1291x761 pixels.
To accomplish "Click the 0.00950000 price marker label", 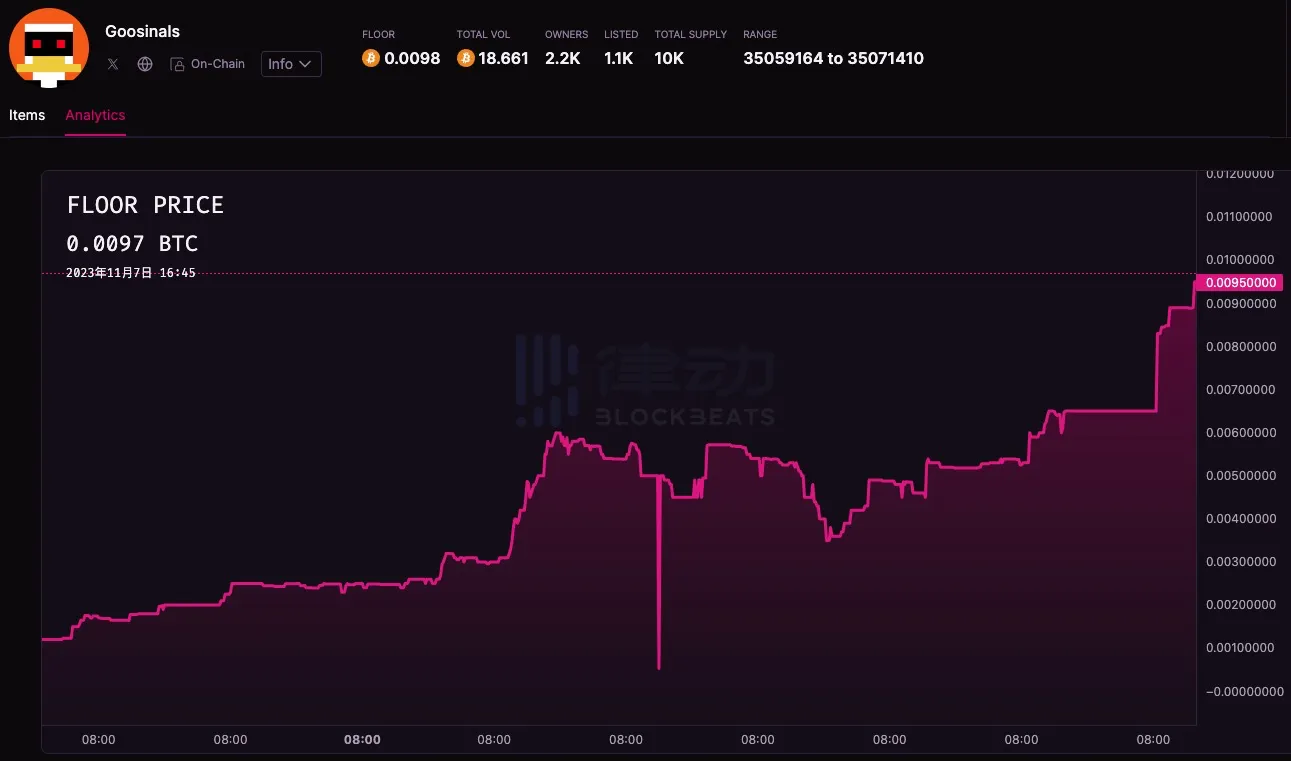I will tap(1240, 283).
